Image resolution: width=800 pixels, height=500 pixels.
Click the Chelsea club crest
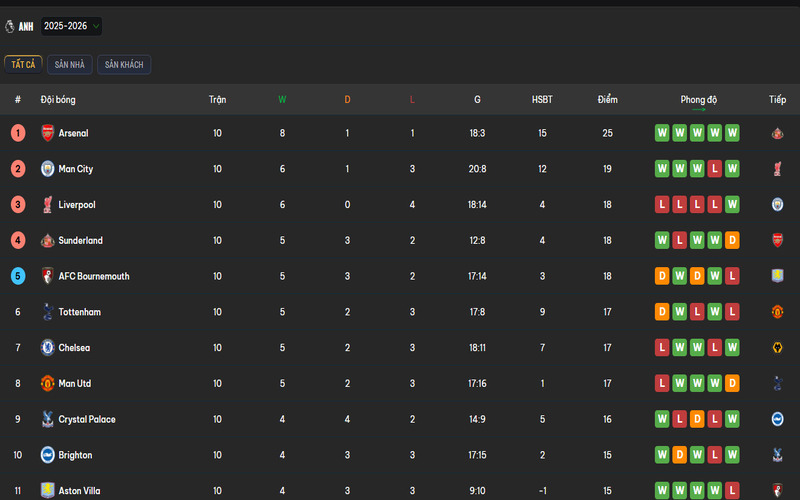[x=47, y=348]
